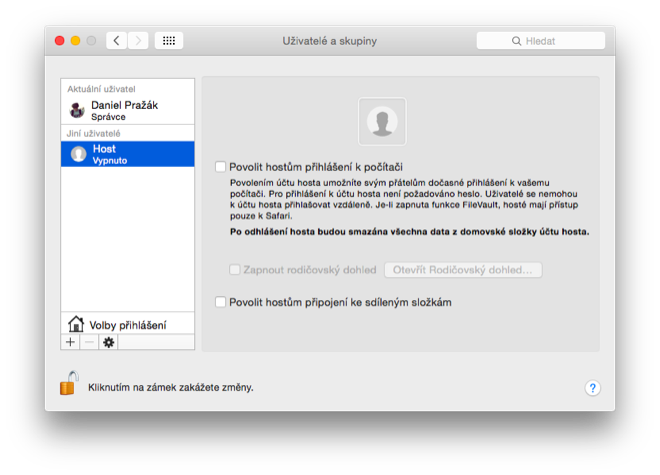This screenshot has width=660, height=475.
Task: Click the Host account silhouette icon
Action: coord(78,154)
